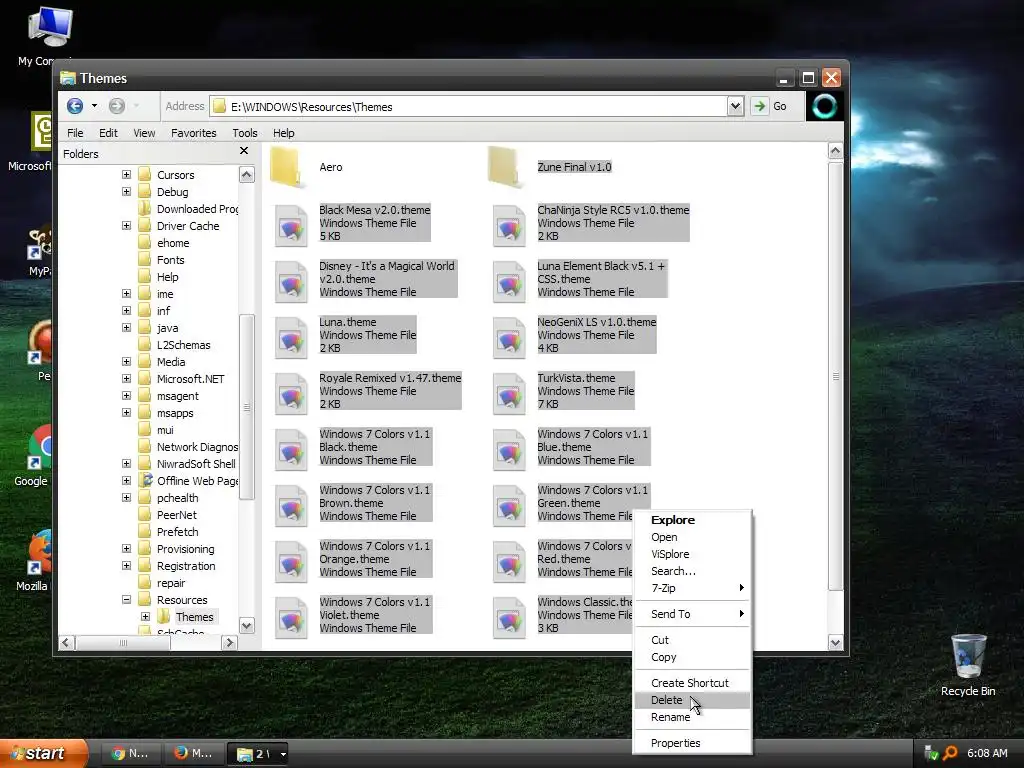Select Windows 7 Colors Red.theme icon
This screenshot has height=768, width=1024.
pyautogui.click(x=509, y=562)
